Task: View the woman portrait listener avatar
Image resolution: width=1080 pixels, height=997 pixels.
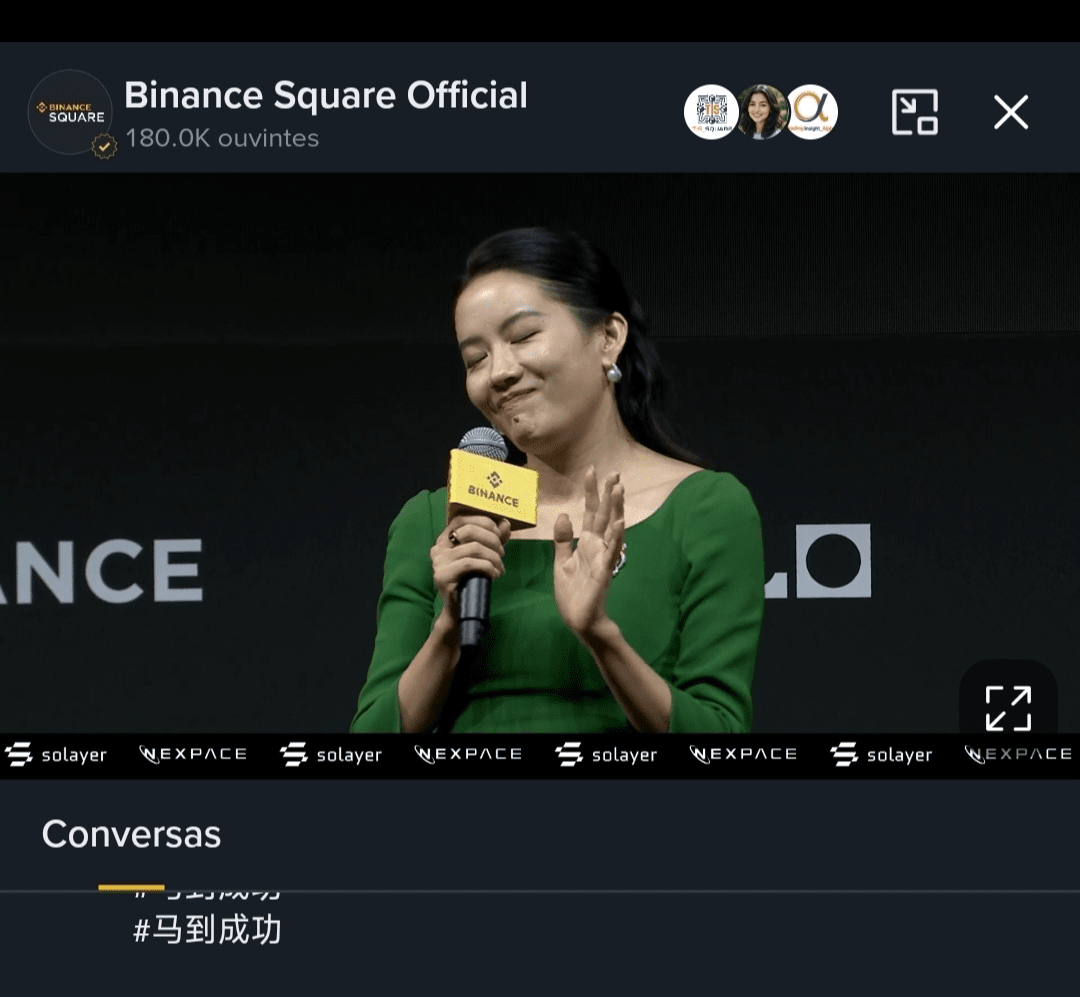Action: tap(761, 112)
